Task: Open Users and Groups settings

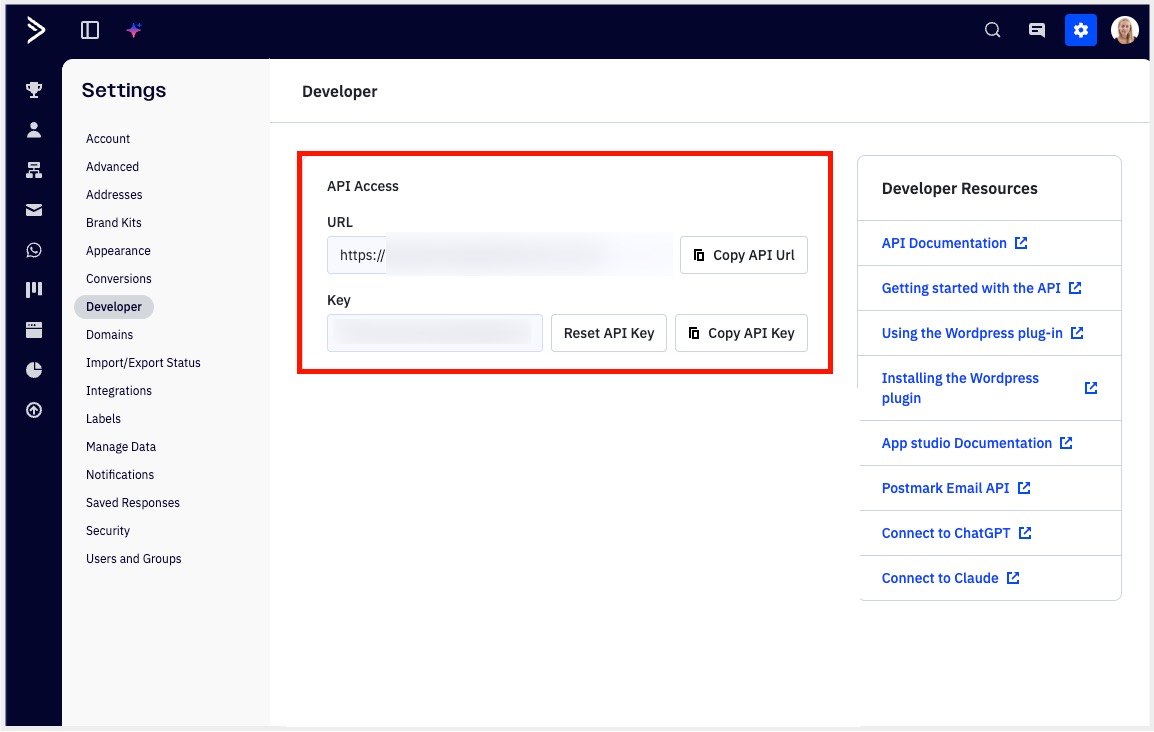Action: 133,559
